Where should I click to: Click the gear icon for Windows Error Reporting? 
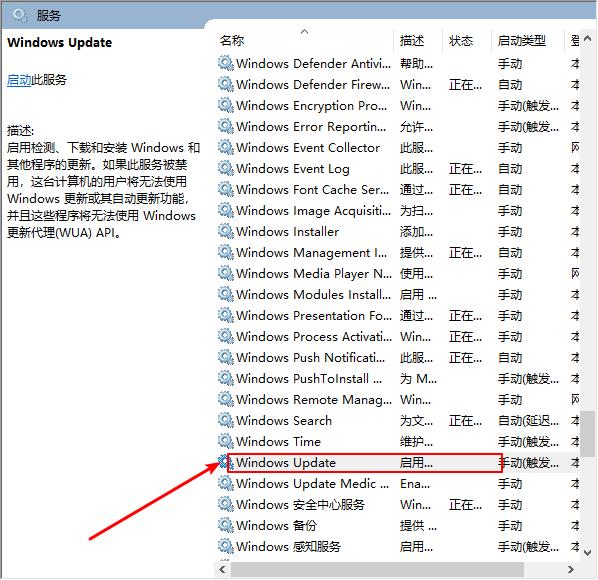pyautogui.click(x=226, y=126)
